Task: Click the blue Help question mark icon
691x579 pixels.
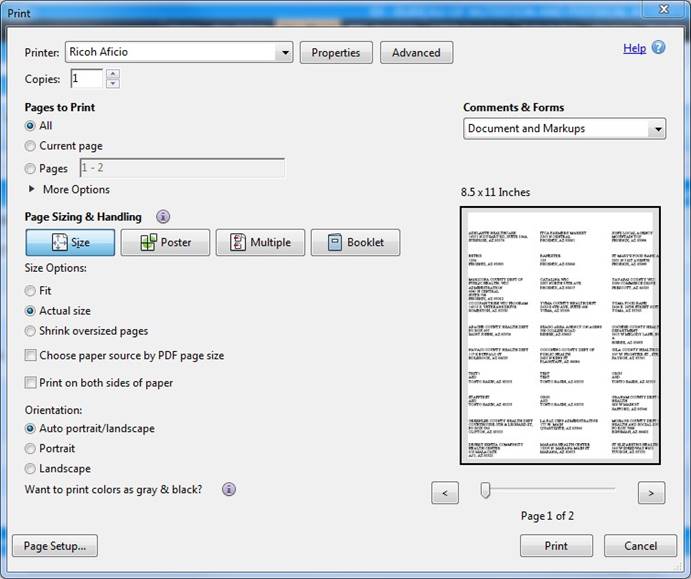Action: [658, 48]
